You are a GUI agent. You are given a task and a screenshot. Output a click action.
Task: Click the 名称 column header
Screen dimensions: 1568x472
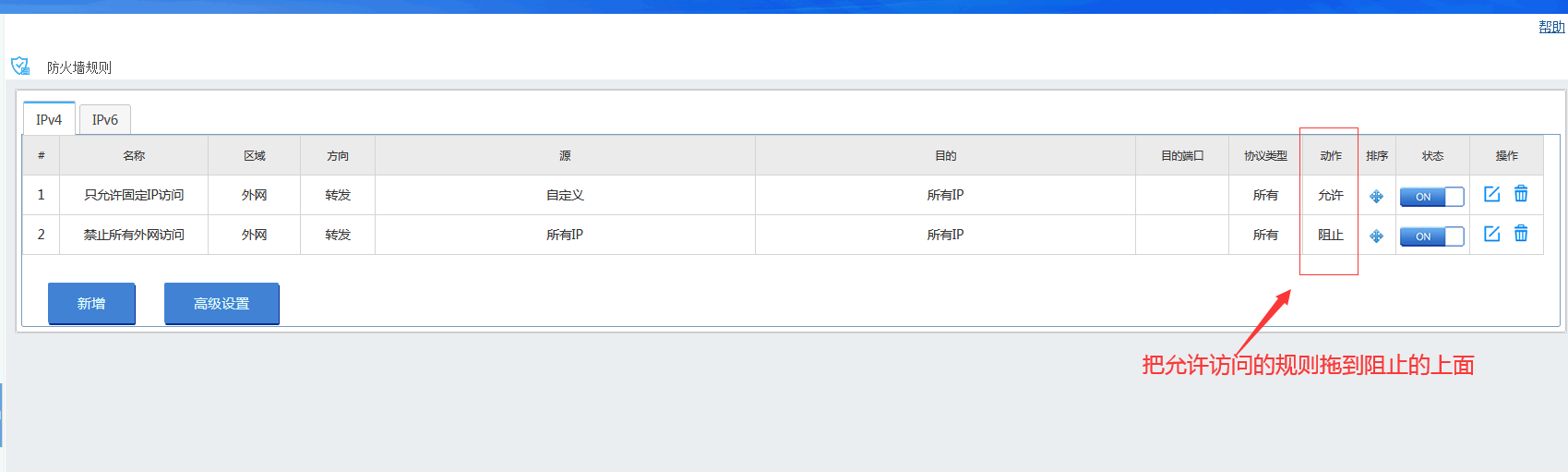pyautogui.click(x=134, y=155)
